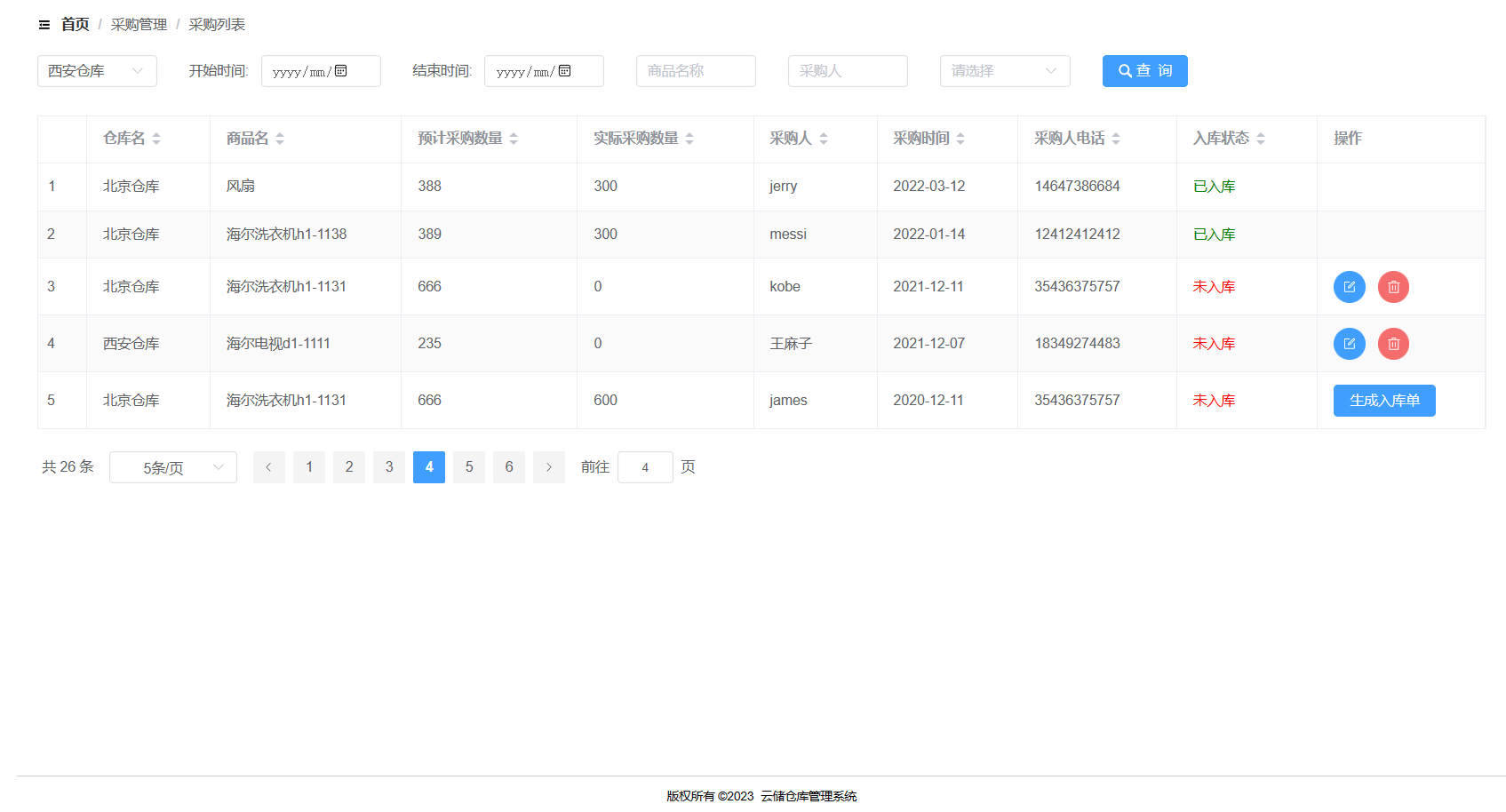Click the 查询 search button
The height and width of the screenshot is (812, 1506).
1144,71
